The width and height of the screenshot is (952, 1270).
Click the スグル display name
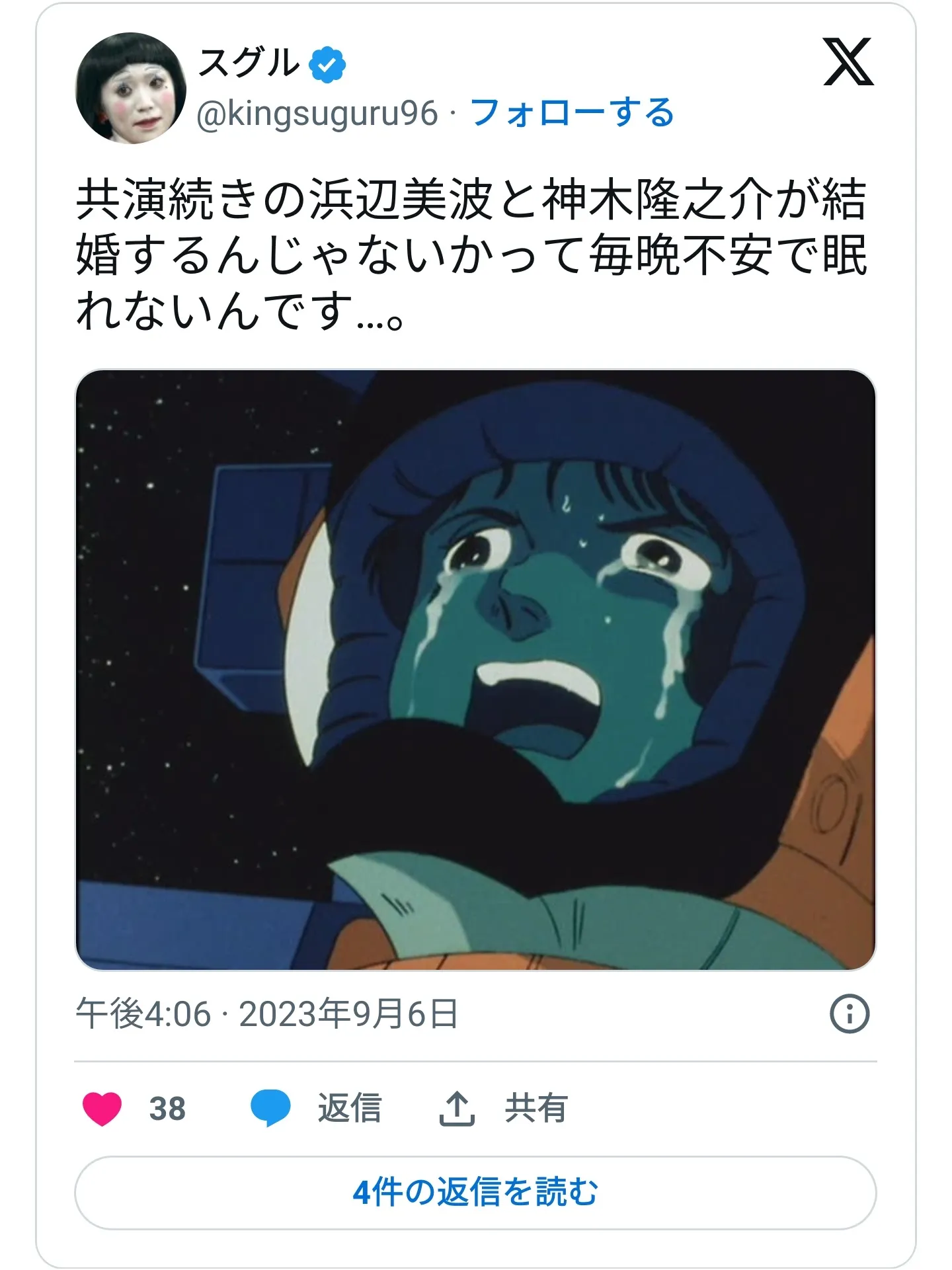249,64
